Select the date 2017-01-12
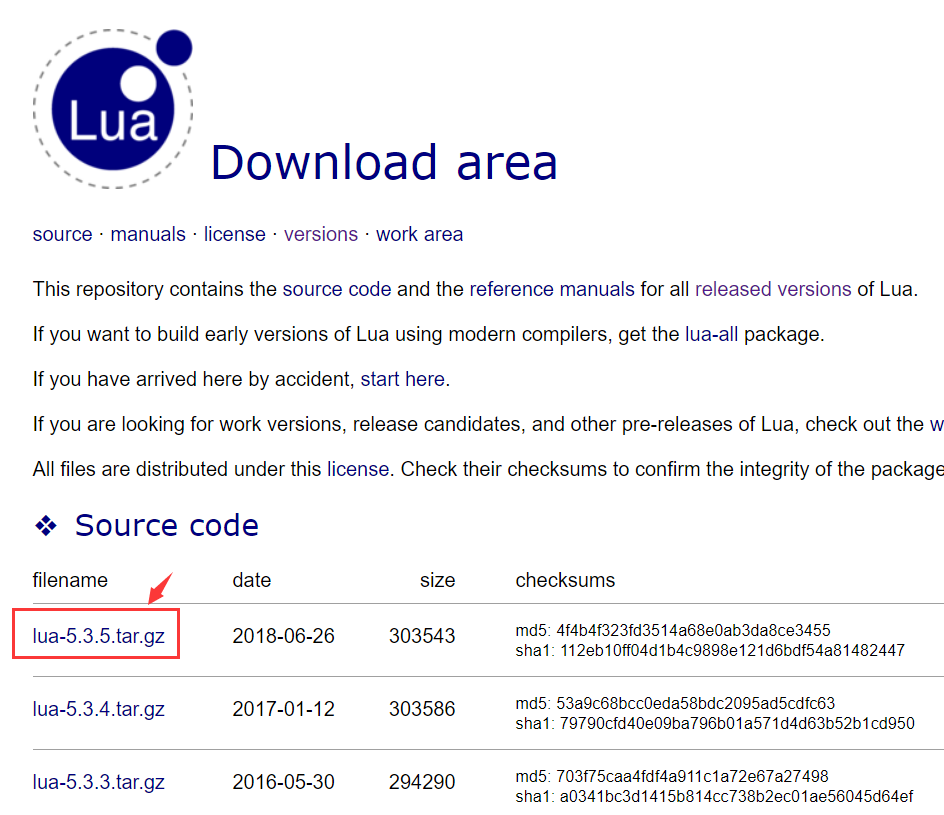Image resolution: width=944 pixels, height=815 pixels. [284, 709]
